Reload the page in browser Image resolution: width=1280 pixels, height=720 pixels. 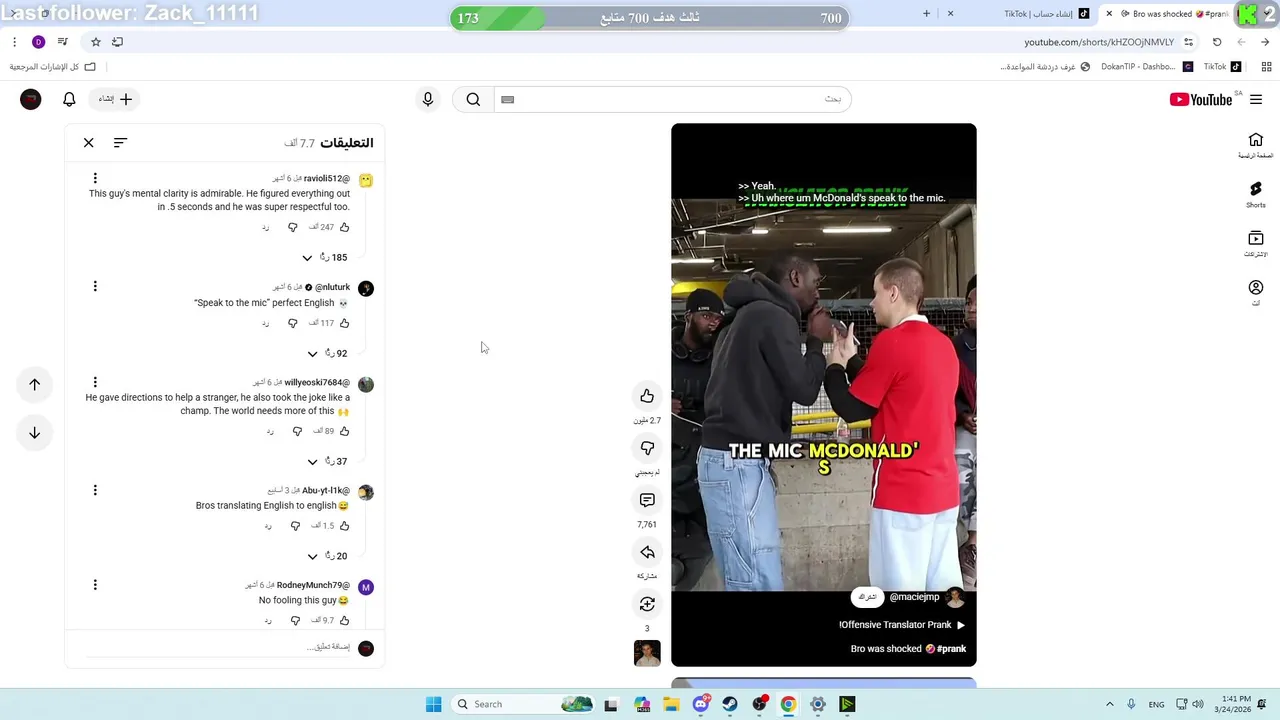point(1217,42)
